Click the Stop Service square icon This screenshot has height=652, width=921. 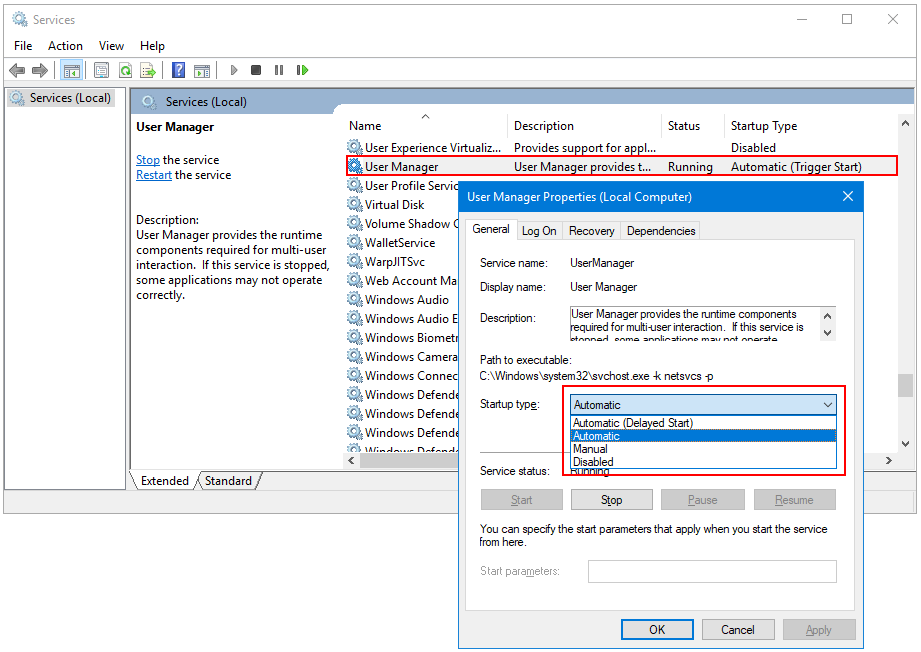256,70
